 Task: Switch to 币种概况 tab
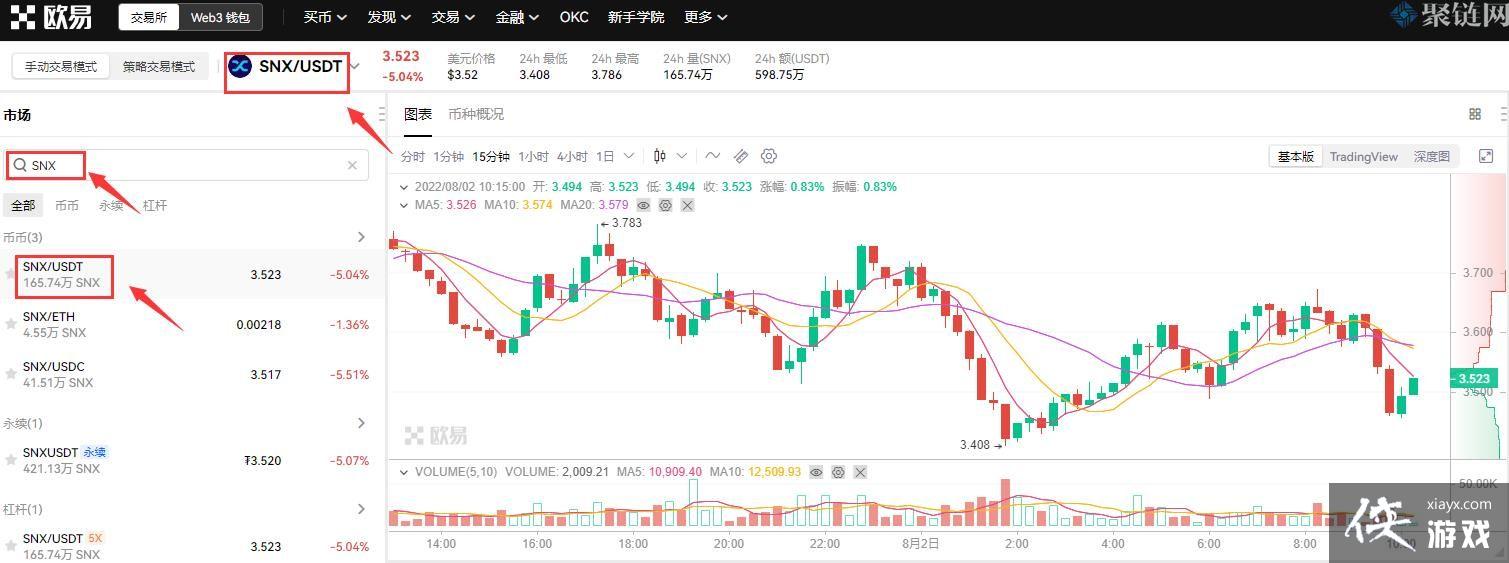coord(476,114)
